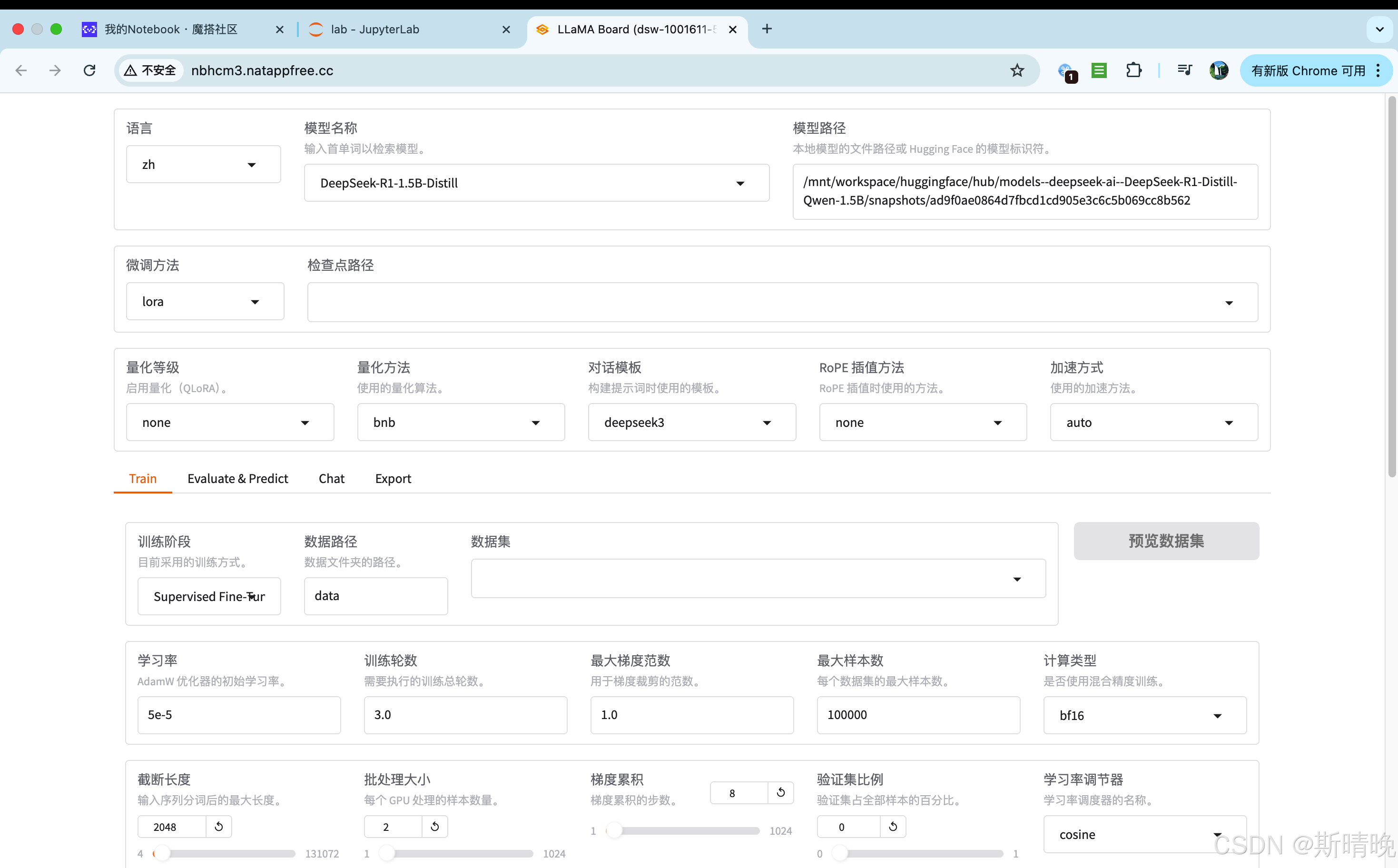Reset the gradient accumulation (梯度累积) value icon
Screen dimensions: 1398x868
coord(780,793)
